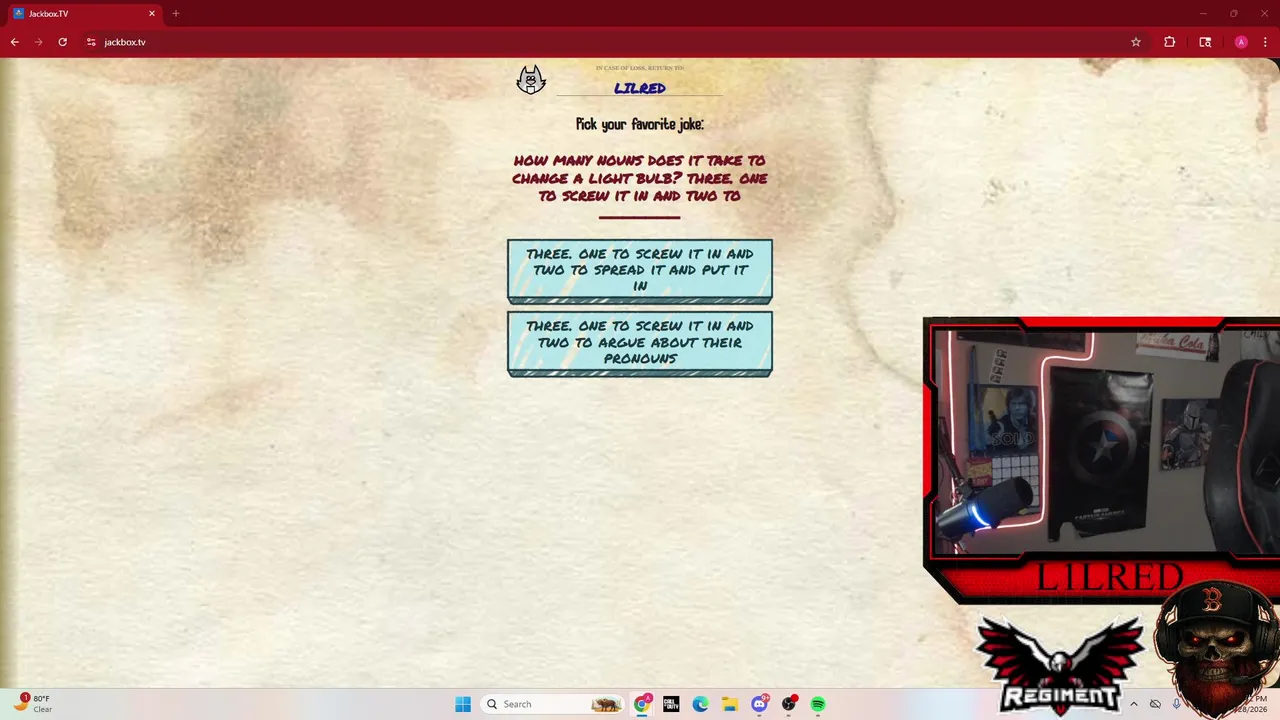Click the crossed-out cloud tray icon
The width and height of the screenshot is (1280, 720).
(x=1155, y=704)
